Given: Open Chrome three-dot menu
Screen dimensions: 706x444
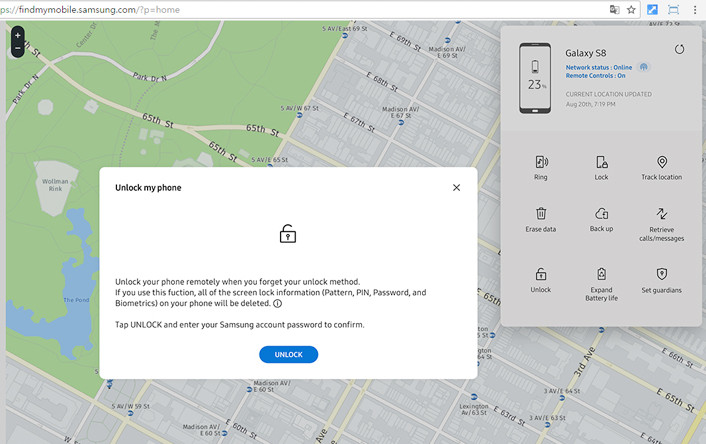Looking at the screenshot, I should click(695, 9).
